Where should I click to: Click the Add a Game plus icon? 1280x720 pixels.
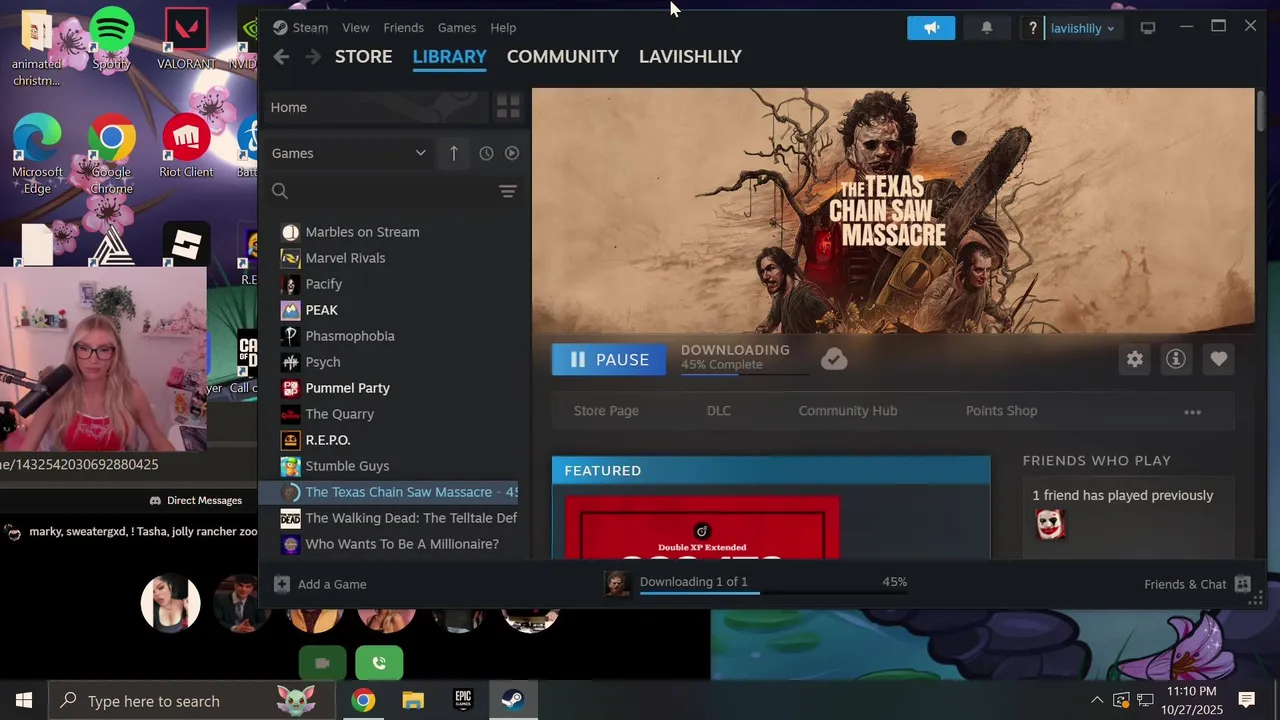[282, 584]
